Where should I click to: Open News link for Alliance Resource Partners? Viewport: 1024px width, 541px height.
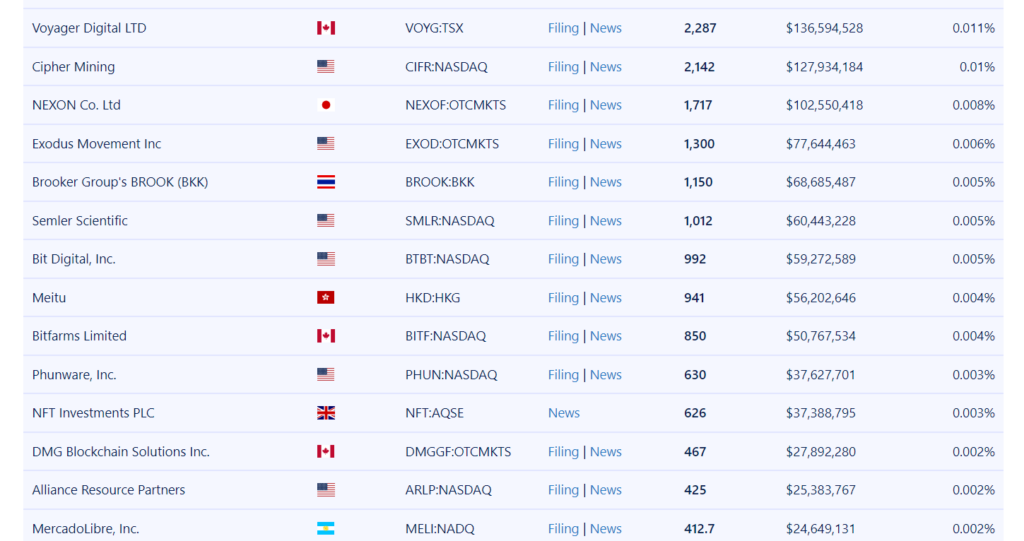click(605, 490)
